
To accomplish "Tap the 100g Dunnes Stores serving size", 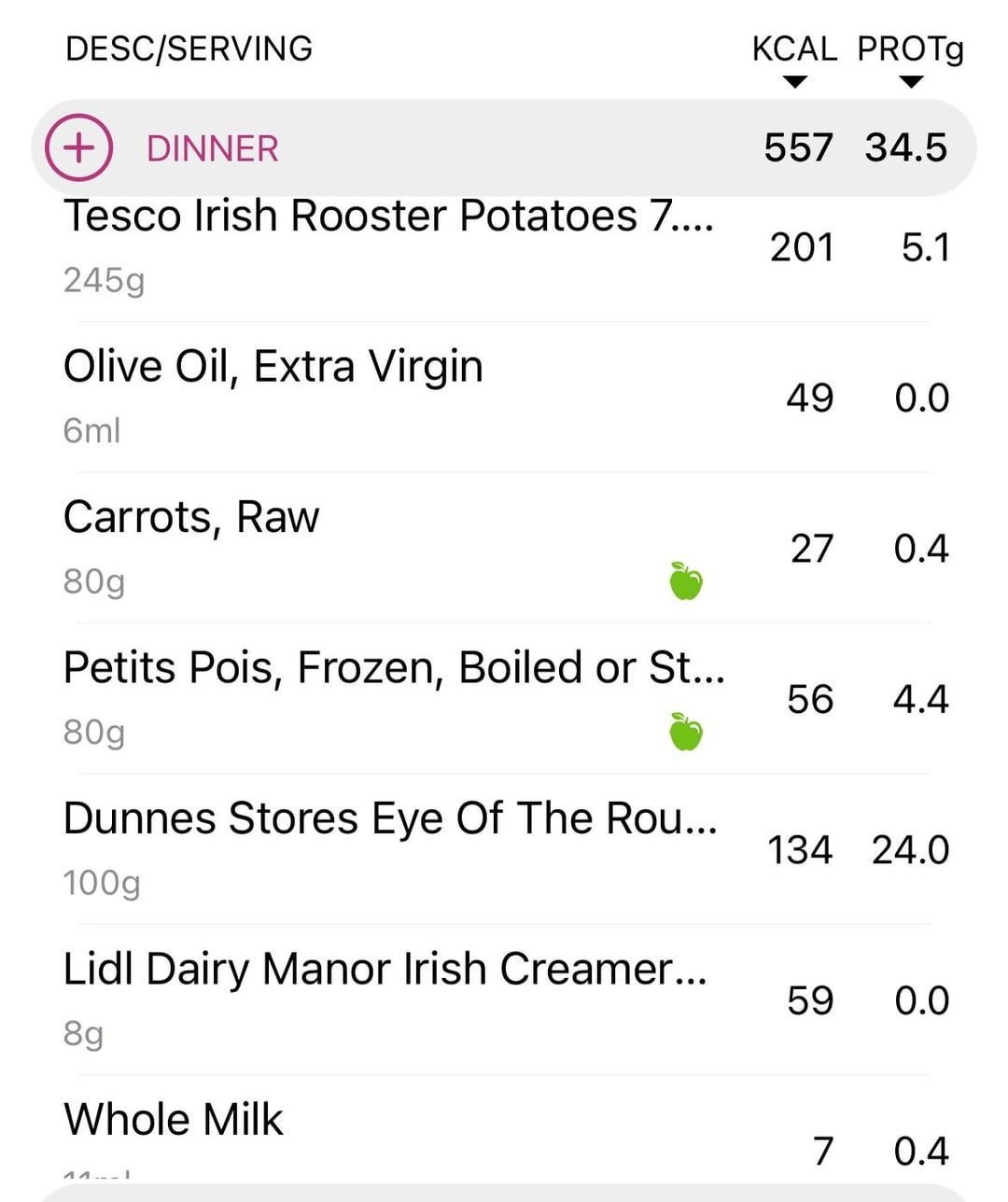I will pos(102,882).
